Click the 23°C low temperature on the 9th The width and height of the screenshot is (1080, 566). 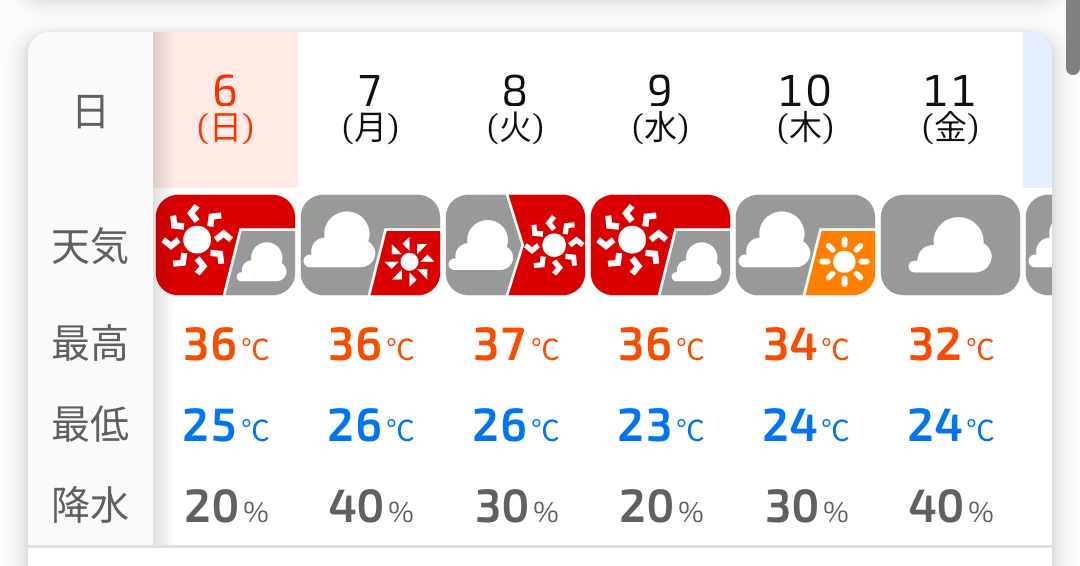[x=661, y=426]
